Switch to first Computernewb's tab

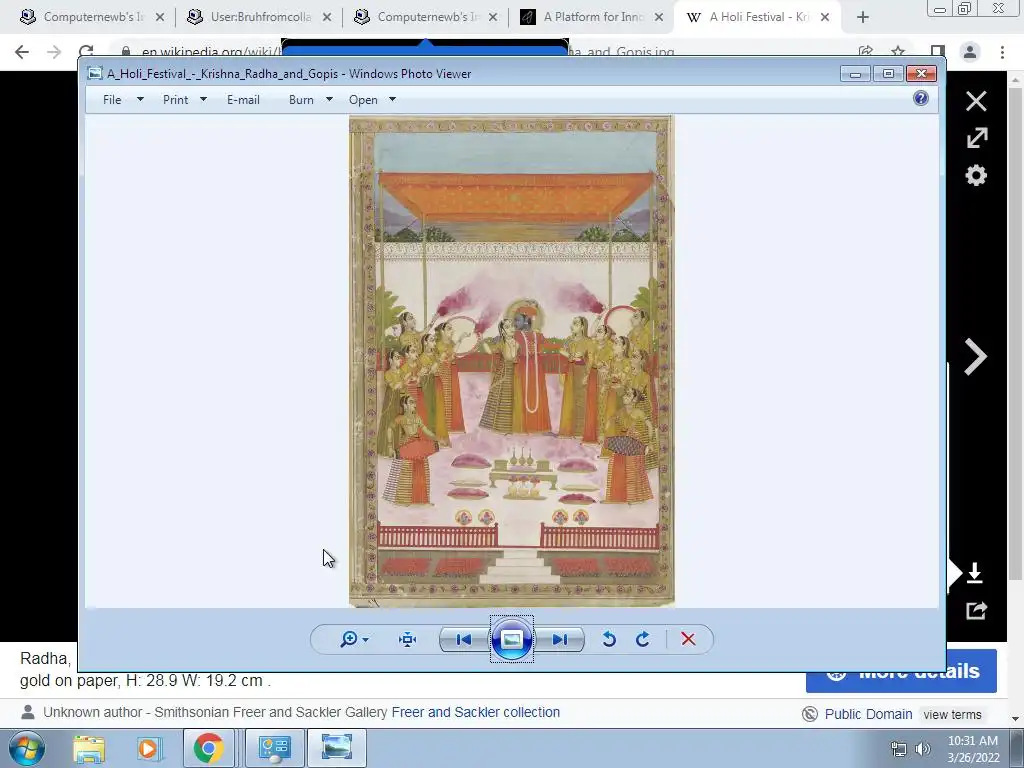[x=93, y=17]
